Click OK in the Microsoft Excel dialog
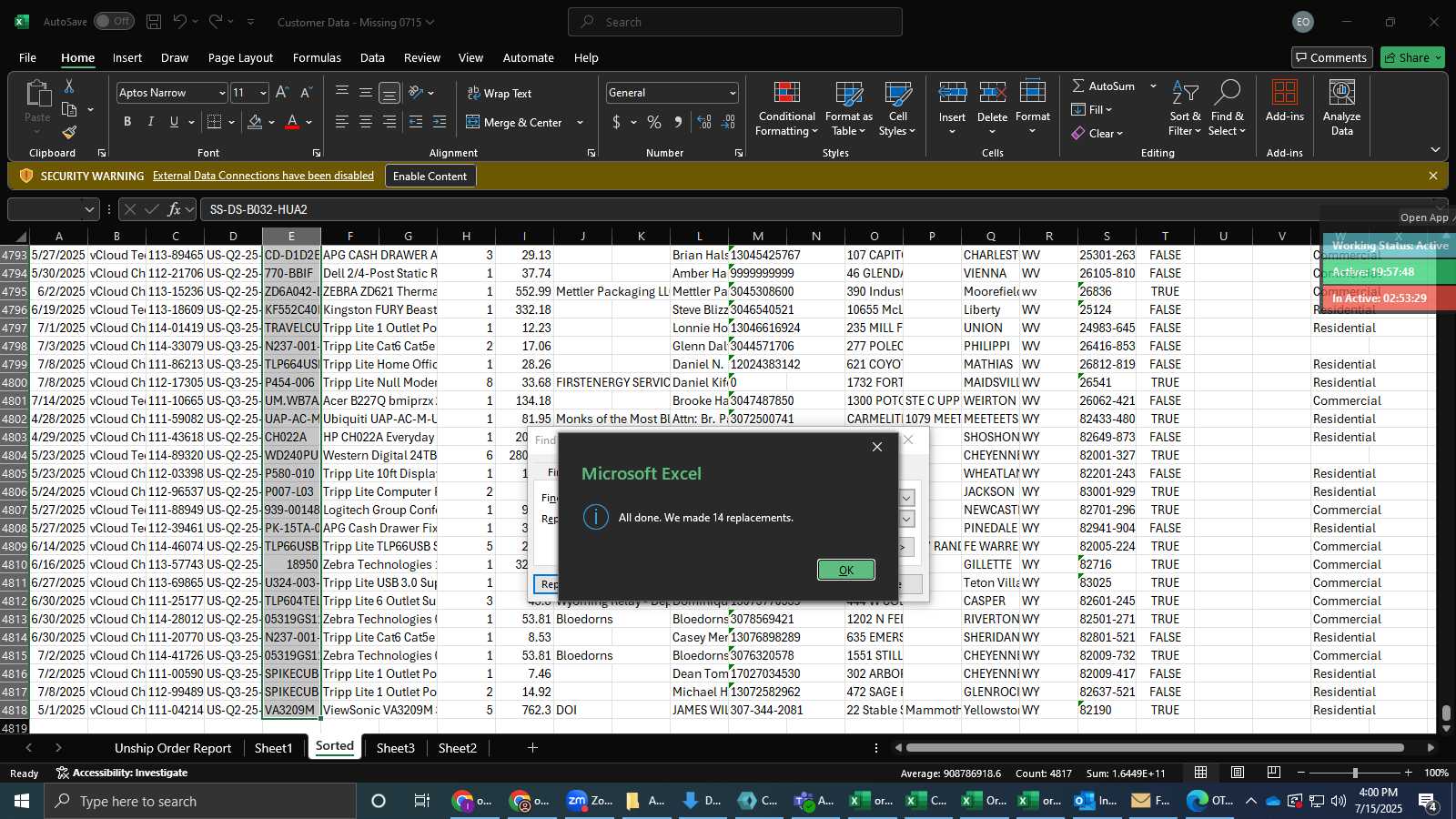Screen dimensions: 1456x819 (846, 570)
